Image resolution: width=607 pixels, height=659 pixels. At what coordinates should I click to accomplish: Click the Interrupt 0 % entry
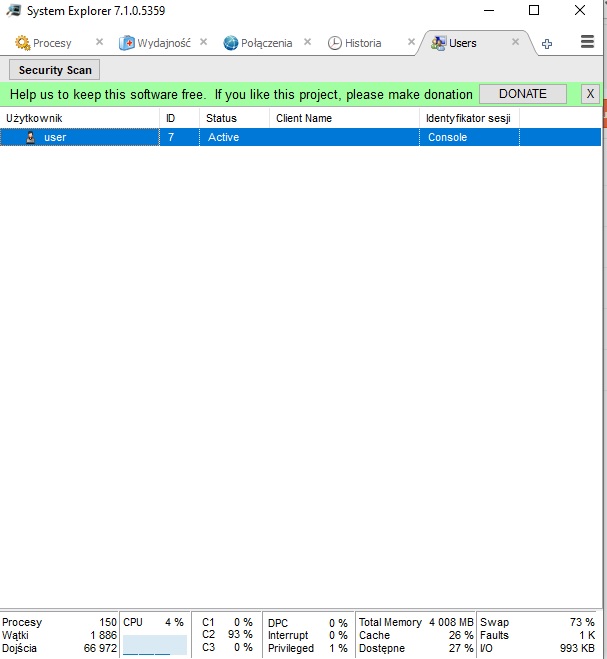click(x=308, y=635)
